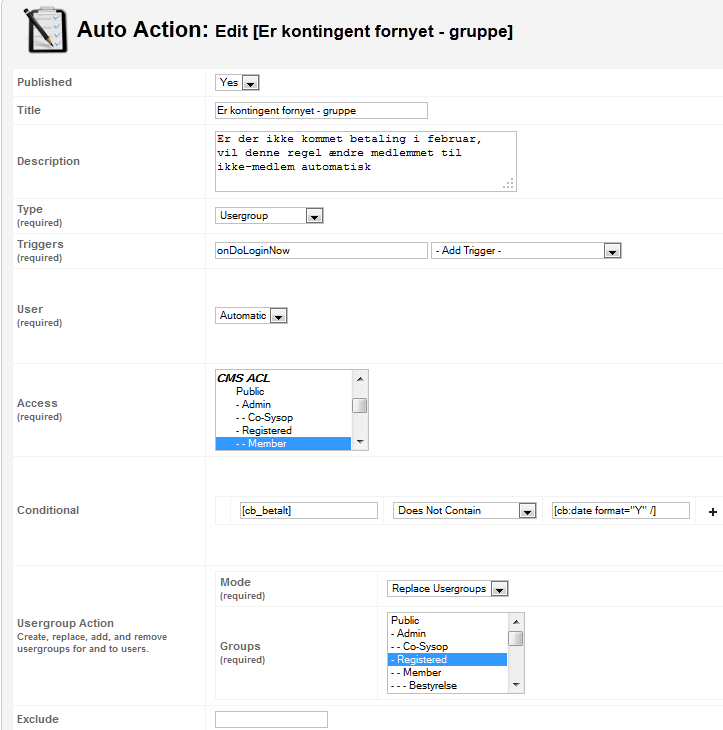Click the Access list scroll down arrow

(x=360, y=442)
